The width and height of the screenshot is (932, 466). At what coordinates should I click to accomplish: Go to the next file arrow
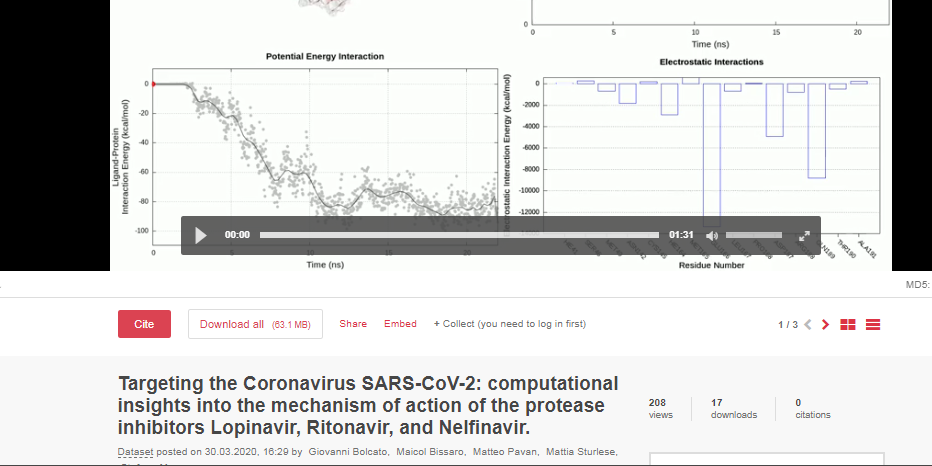825,324
